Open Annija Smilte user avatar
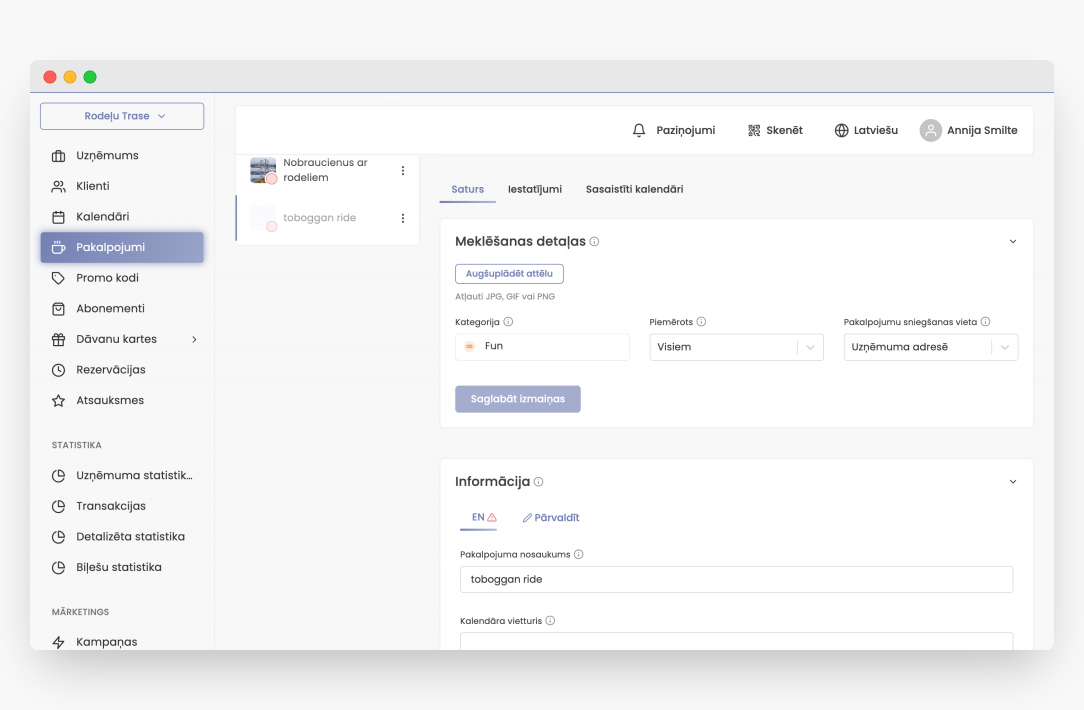The height and width of the screenshot is (710, 1084). [x=931, y=130]
